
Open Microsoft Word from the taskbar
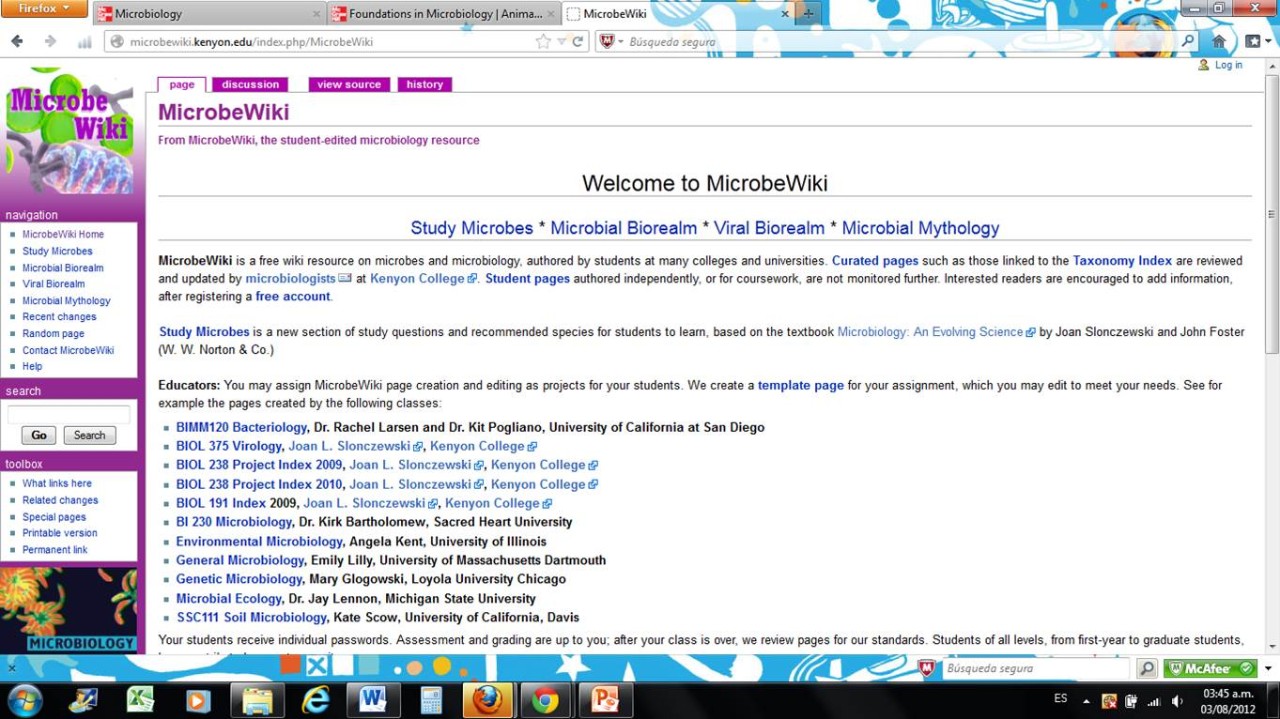(x=373, y=700)
